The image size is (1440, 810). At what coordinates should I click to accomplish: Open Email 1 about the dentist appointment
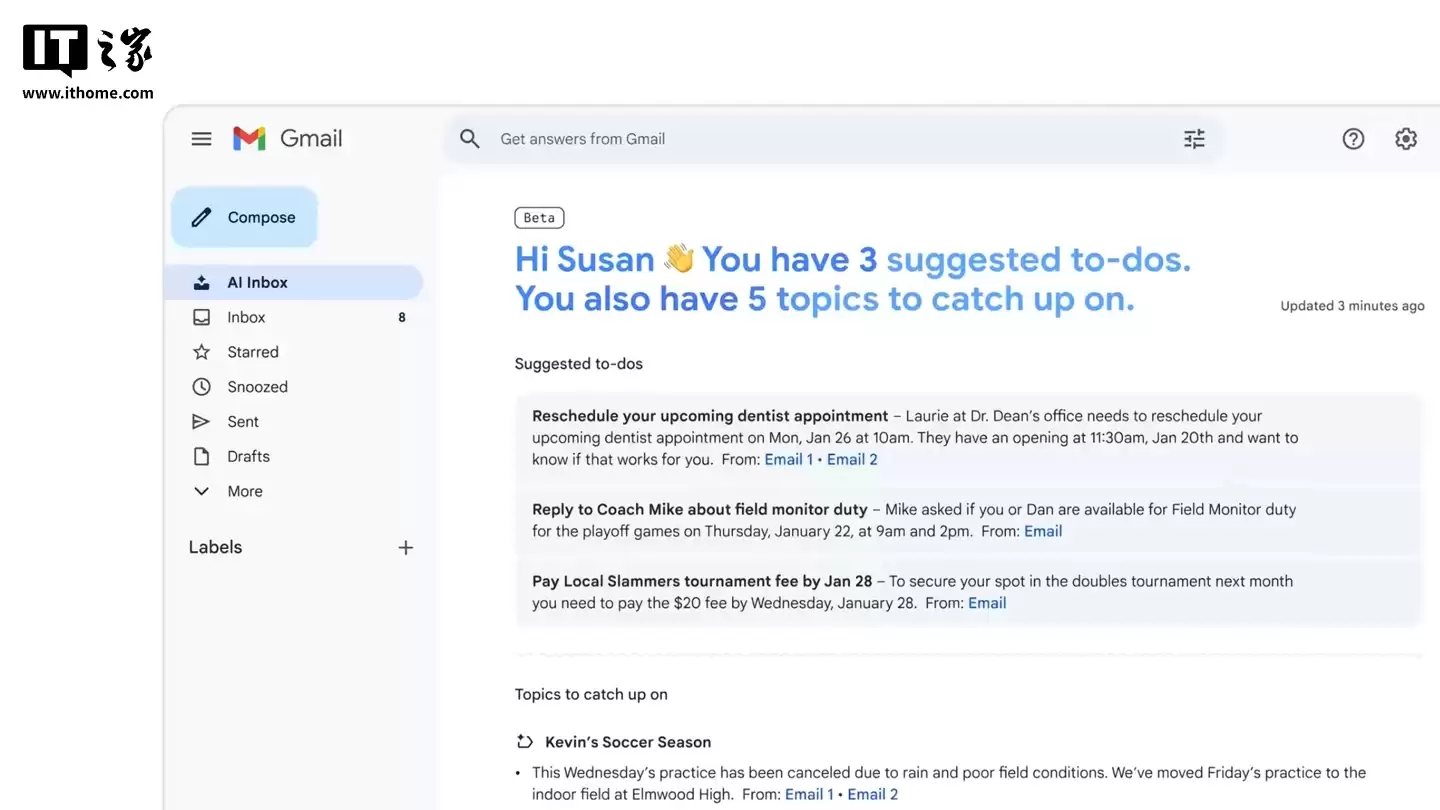[x=789, y=459]
